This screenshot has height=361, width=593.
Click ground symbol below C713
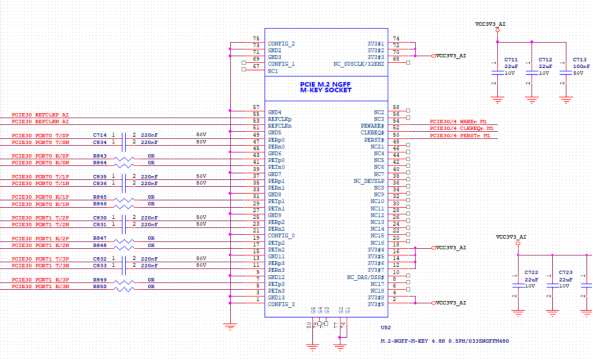(566, 100)
